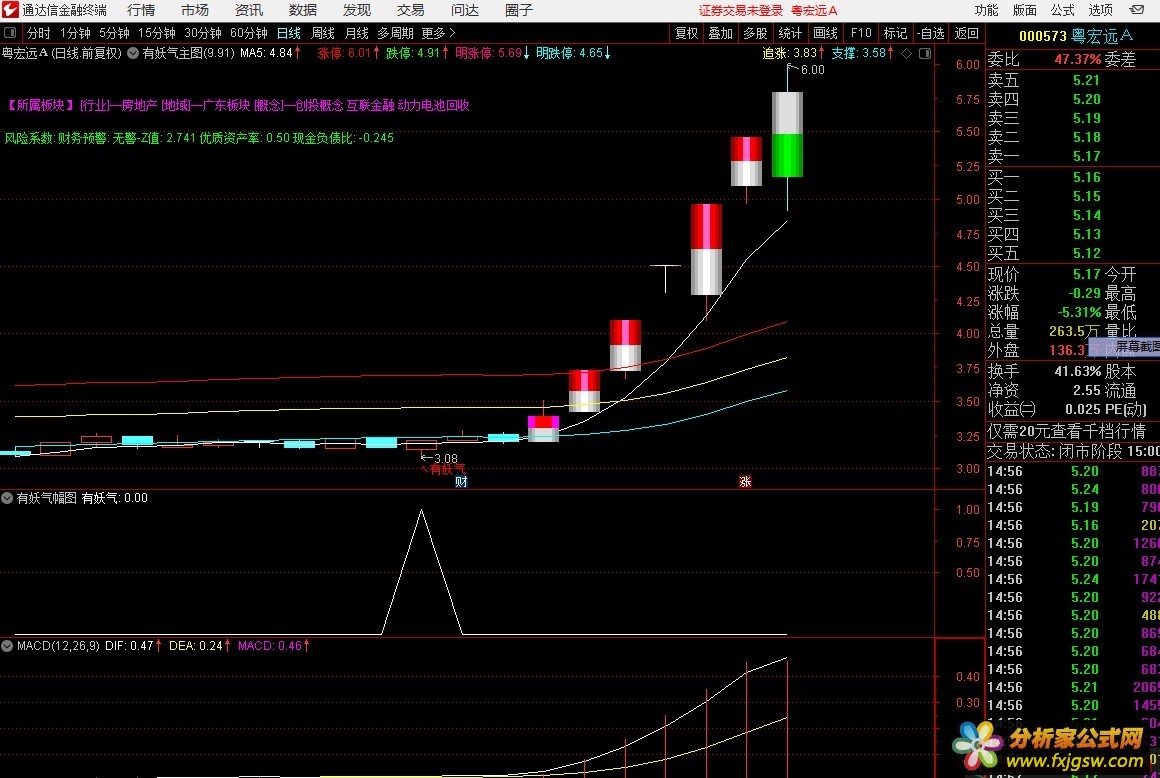Viewport: 1160px width, 778px height.
Task: Open the MACD indicator dropdown circle
Action: [x=7, y=646]
